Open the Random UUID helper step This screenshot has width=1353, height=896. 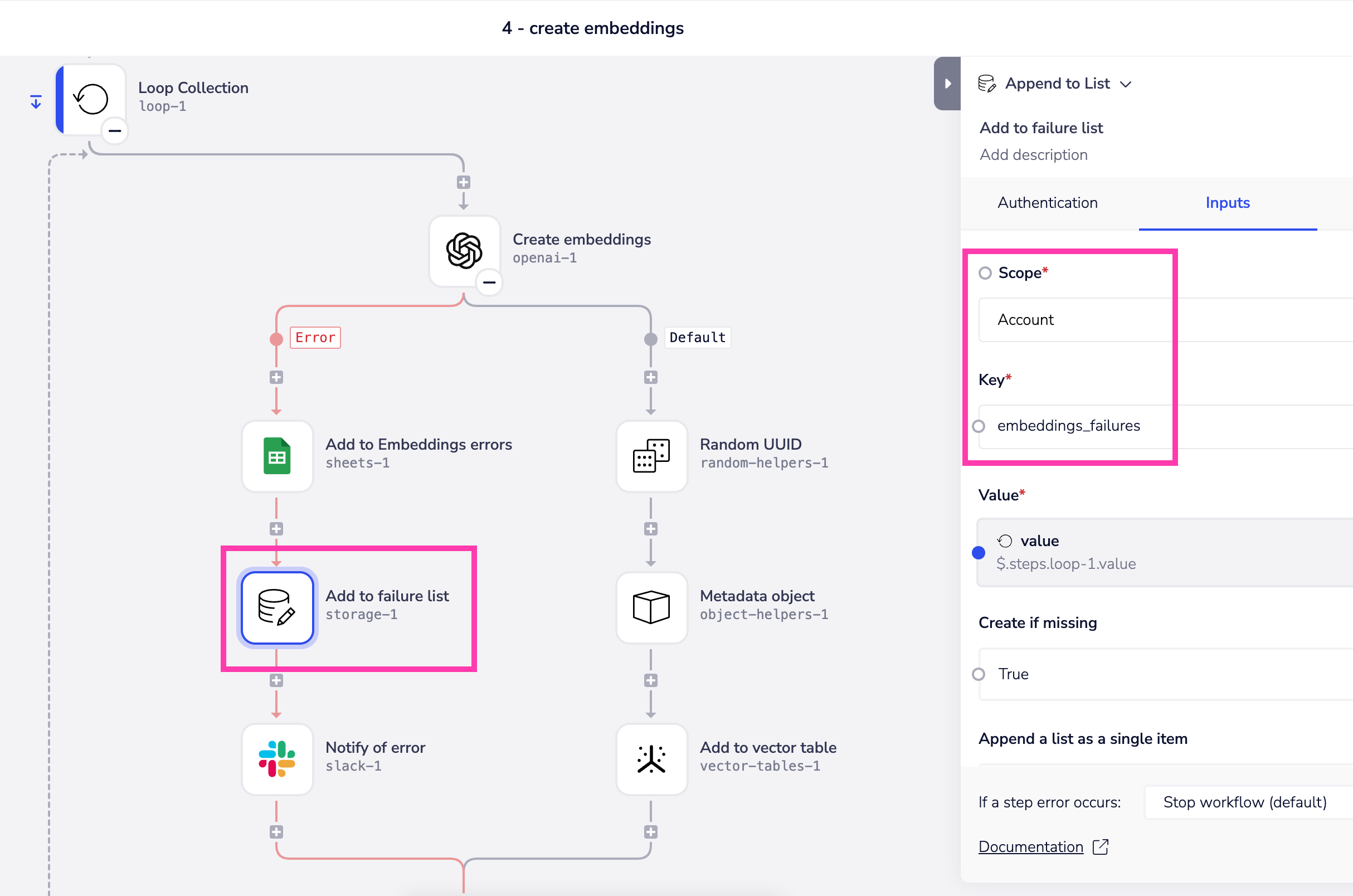(651, 456)
